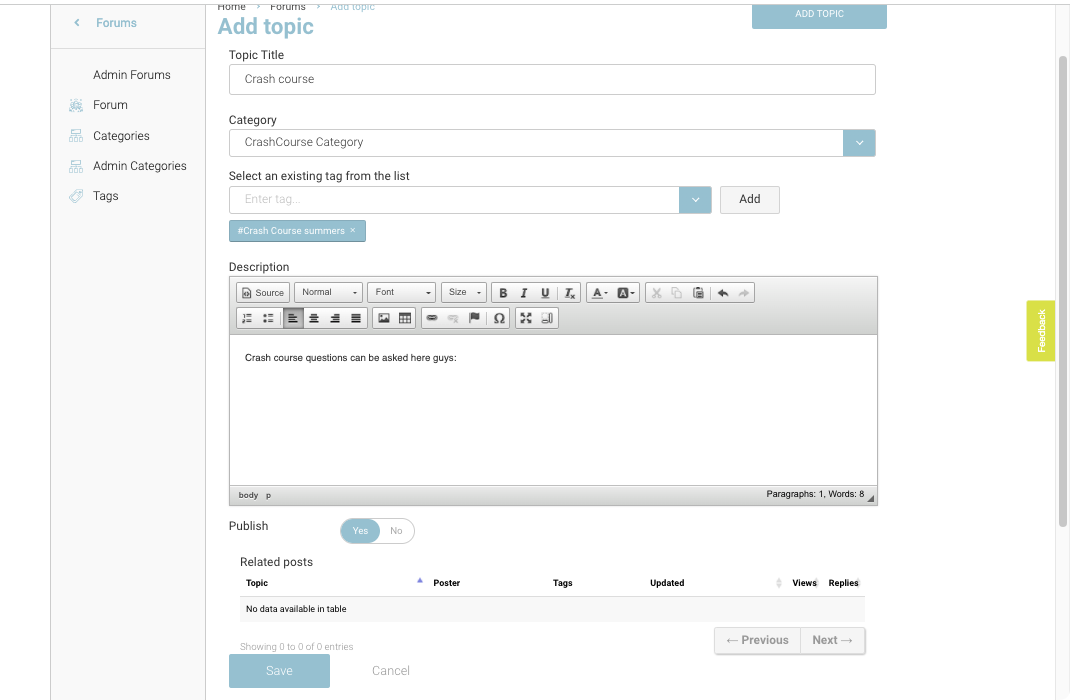Open the Category dropdown arrow

[x=859, y=143]
